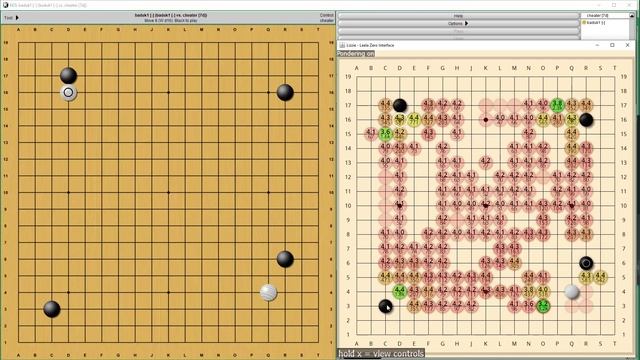Click the white stone at Q4 in Lizzie
Screen dimensions: 640x360
pyautogui.click(x=572, y=291)
